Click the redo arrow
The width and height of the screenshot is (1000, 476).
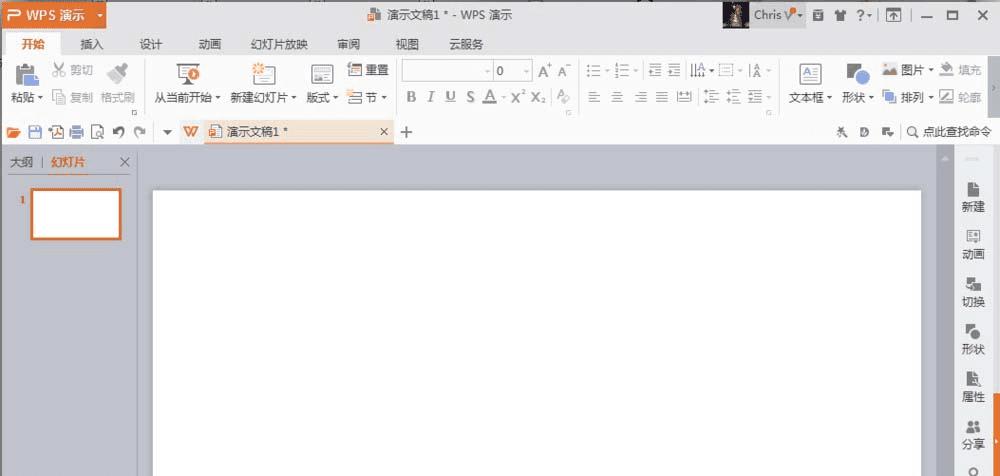pos(140,132)
